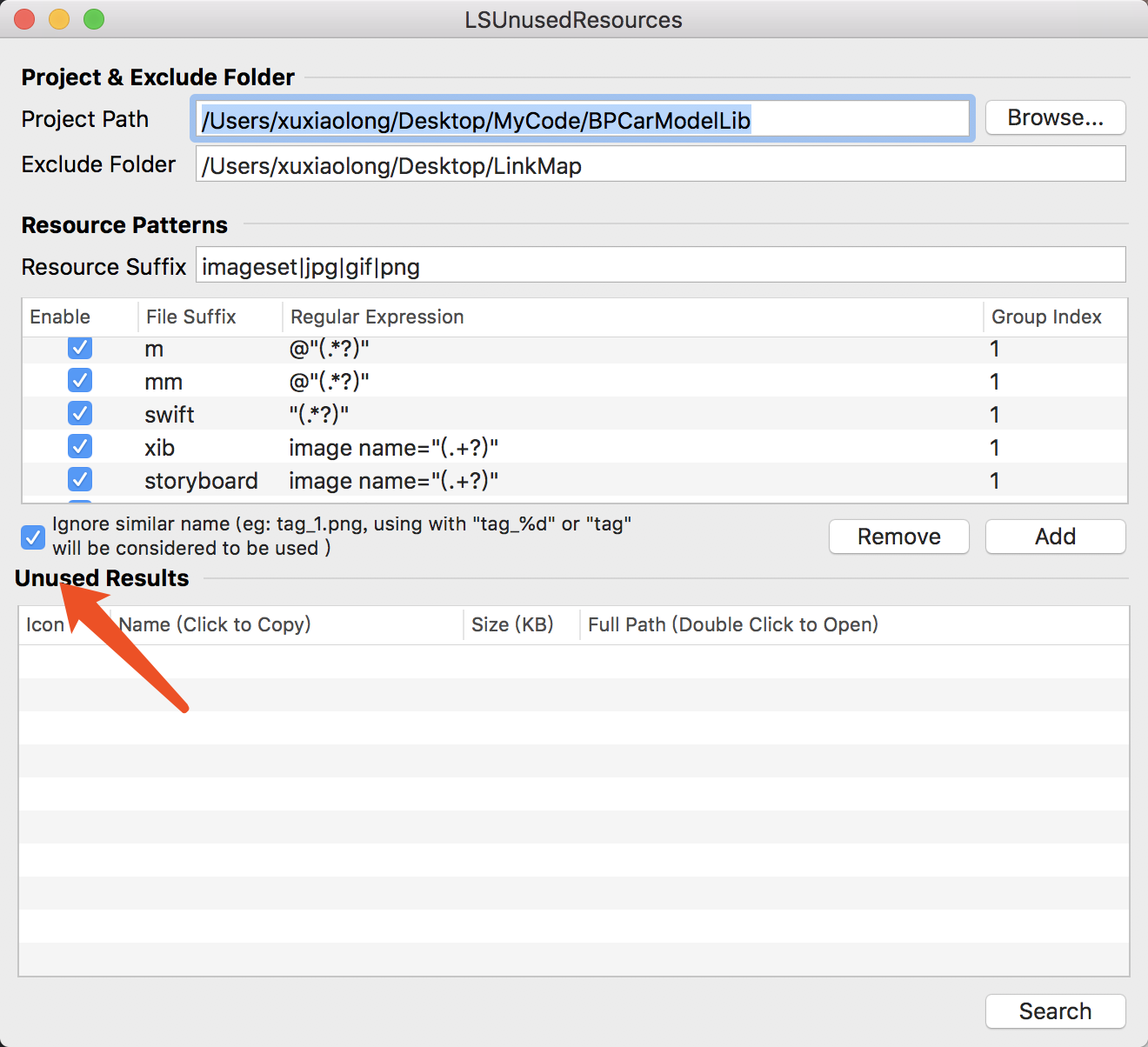Viewport: 1148px width, 1047px height.
Task: Click the swift regex "(.*?)" cell
Action: (318, 415)
